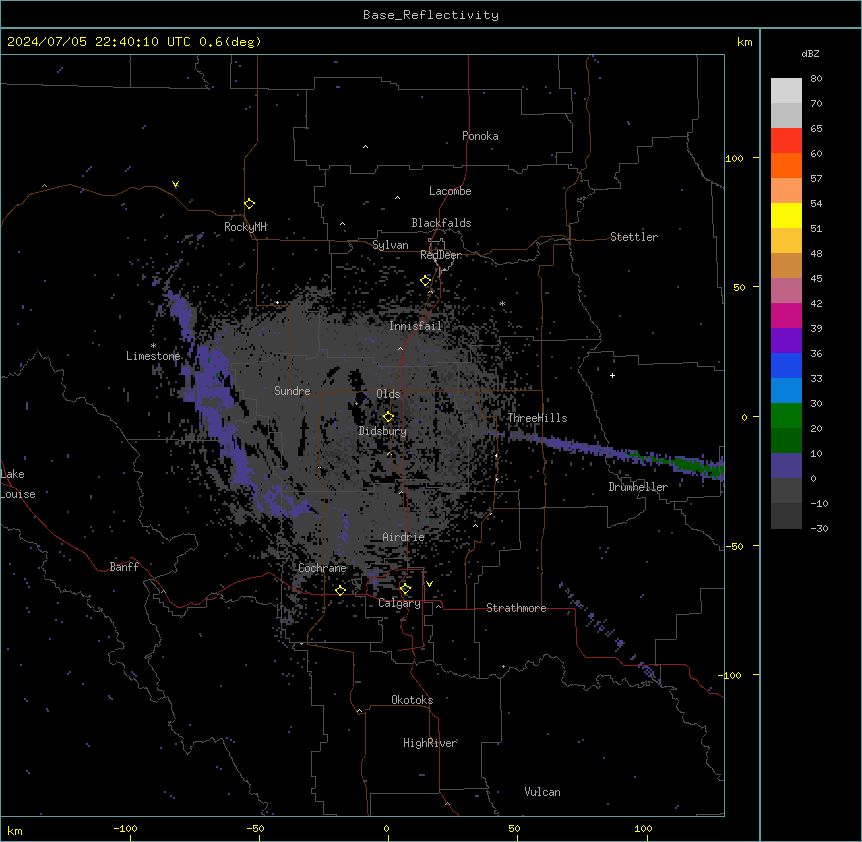Viewport: 862px width, 842px height.
Task: Click the Ponoka town label
Action: click(x=480, y=136)
